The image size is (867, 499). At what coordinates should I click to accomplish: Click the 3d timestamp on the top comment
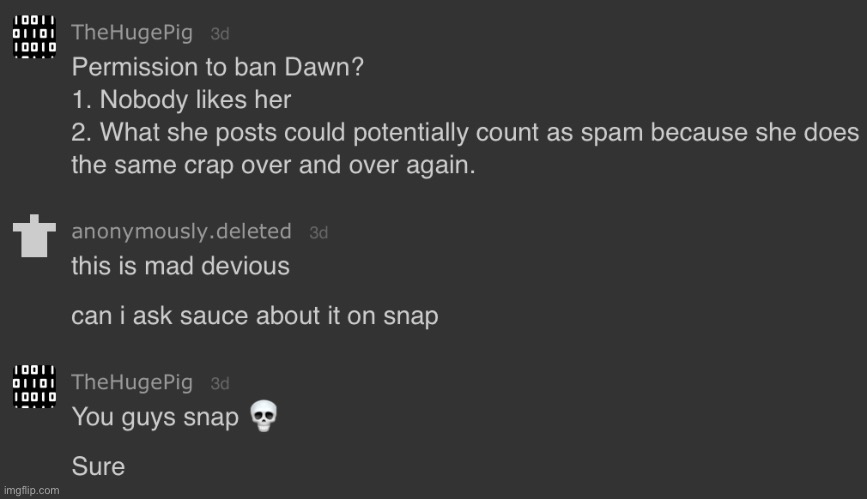point(220,34)
